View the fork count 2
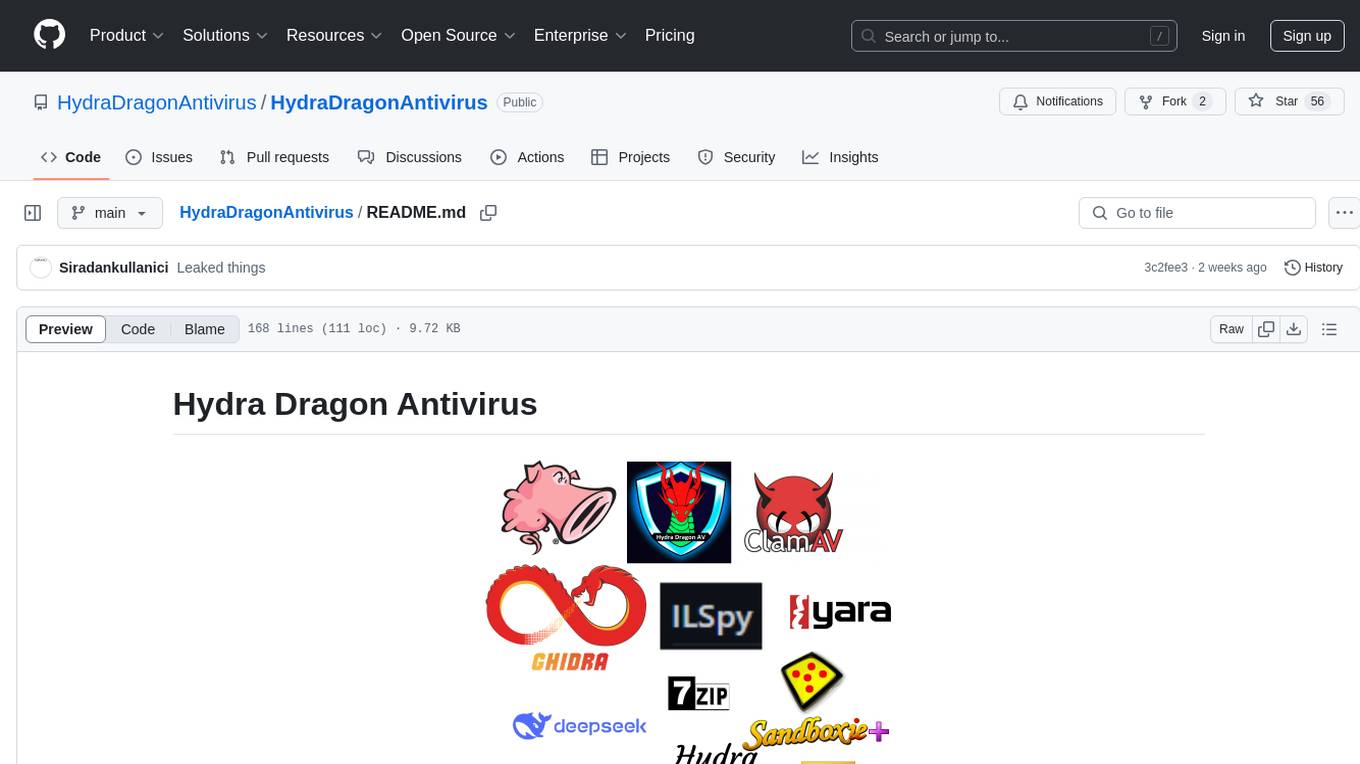 1203,102
